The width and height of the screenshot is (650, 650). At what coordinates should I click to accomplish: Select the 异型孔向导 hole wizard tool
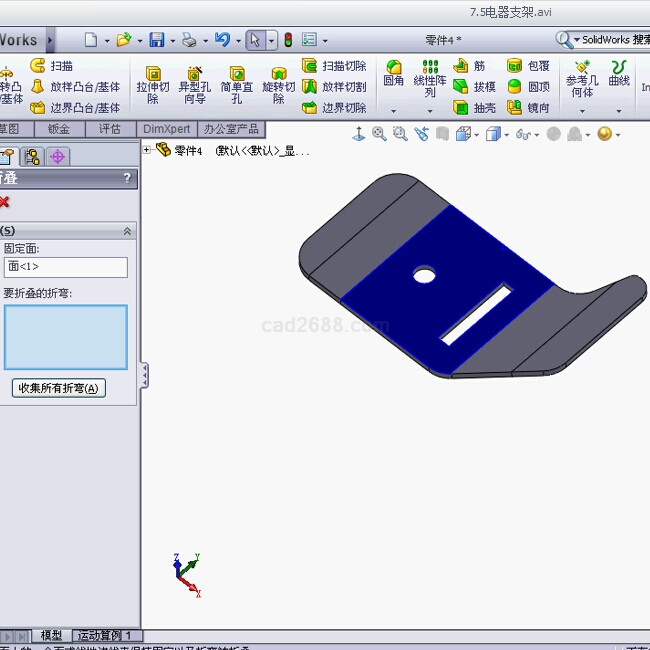194,85
